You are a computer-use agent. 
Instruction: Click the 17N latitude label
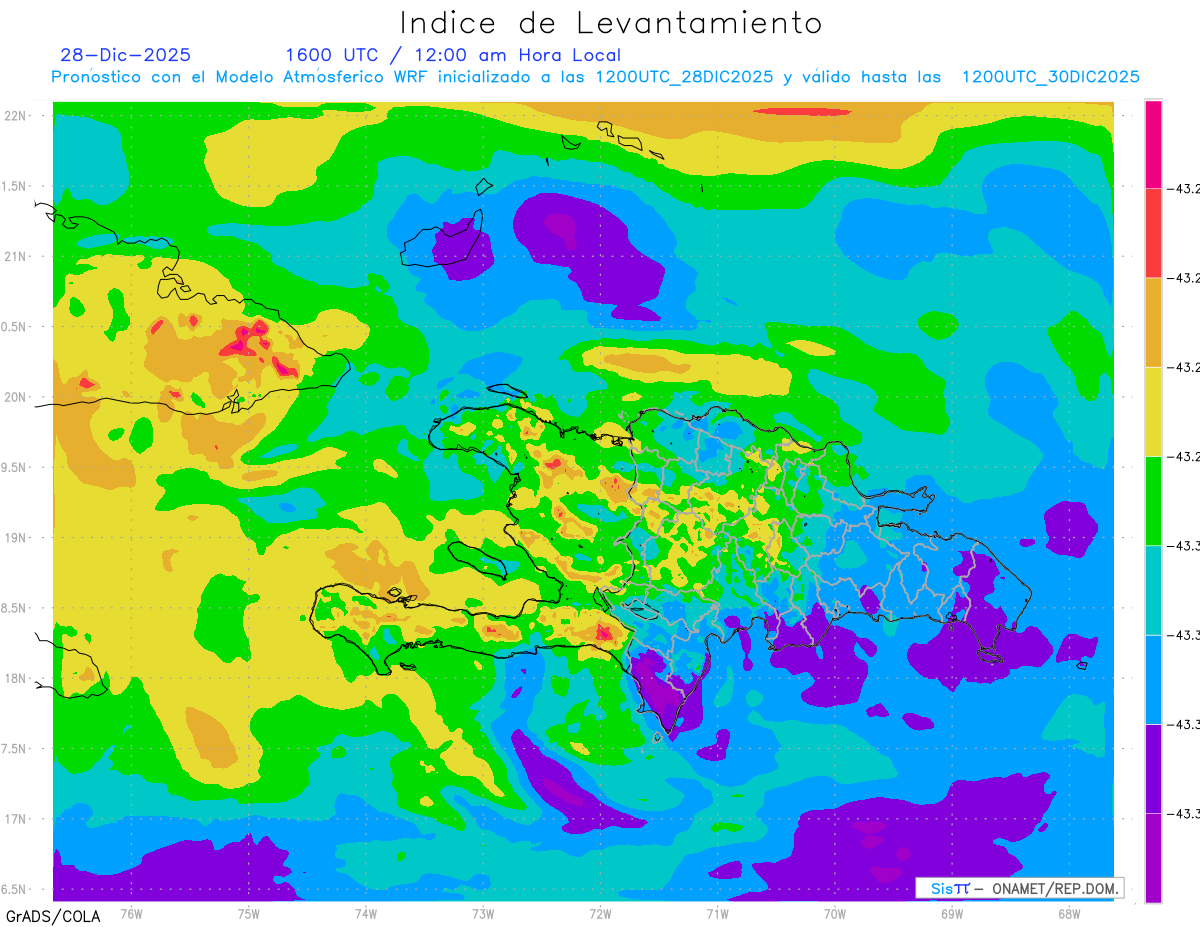pos(17,819)
